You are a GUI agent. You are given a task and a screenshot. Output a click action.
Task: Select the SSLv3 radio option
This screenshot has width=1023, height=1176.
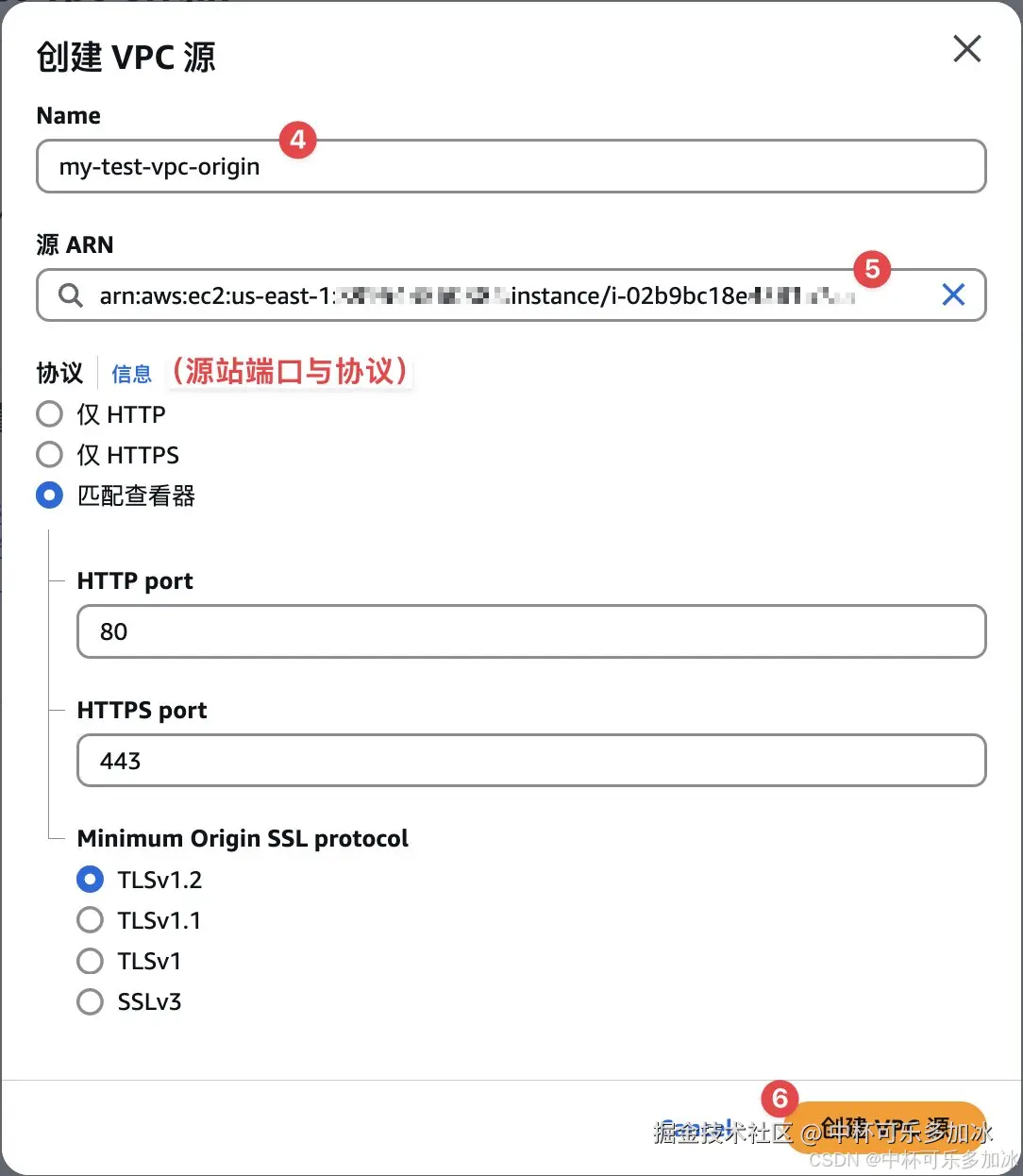click(x=90, y=1001)
